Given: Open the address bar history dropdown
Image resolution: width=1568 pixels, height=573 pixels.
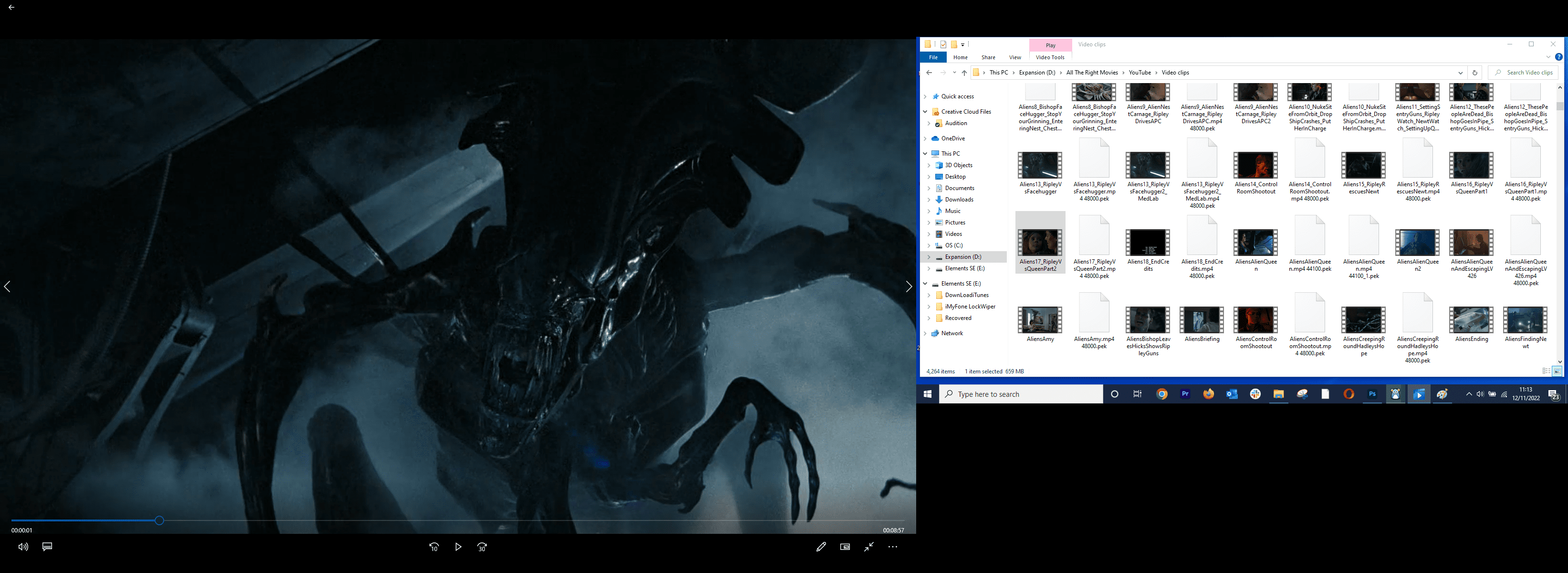Looking at the screenshot, I should point(1460,73).
